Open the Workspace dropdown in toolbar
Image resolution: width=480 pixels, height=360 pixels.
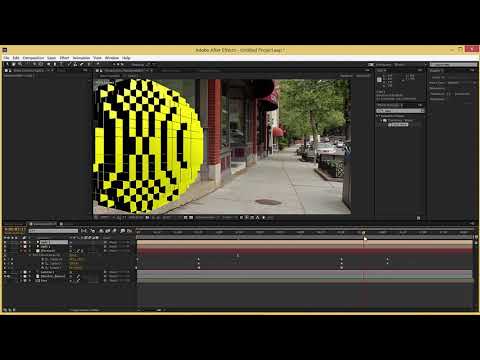click(x=410, y=64)
